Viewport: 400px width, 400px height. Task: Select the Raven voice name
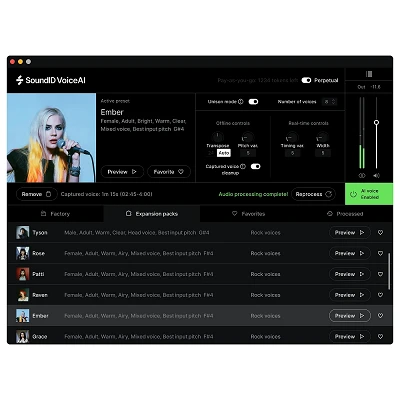click(40, 295)
